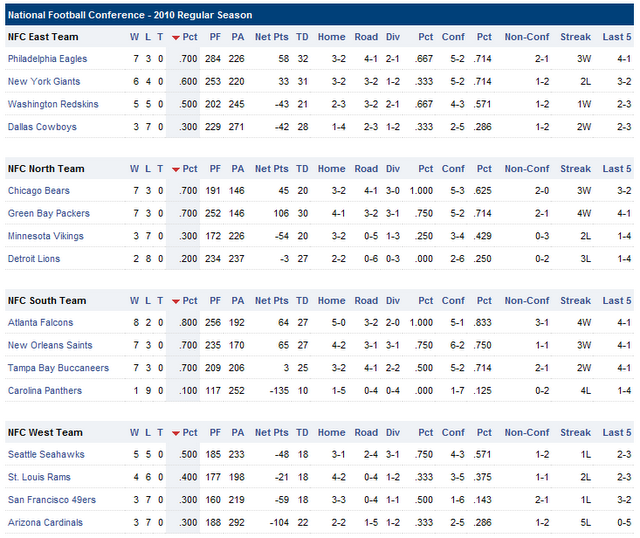640x538 pixels.
Task: Sort NFC East table by PF column
Action: [213, 37]
